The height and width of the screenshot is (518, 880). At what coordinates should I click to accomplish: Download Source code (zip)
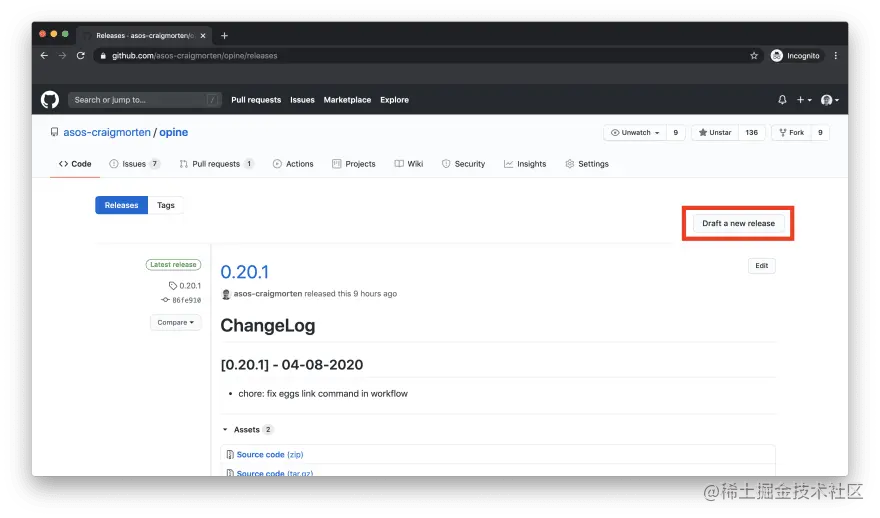[270, 455]
